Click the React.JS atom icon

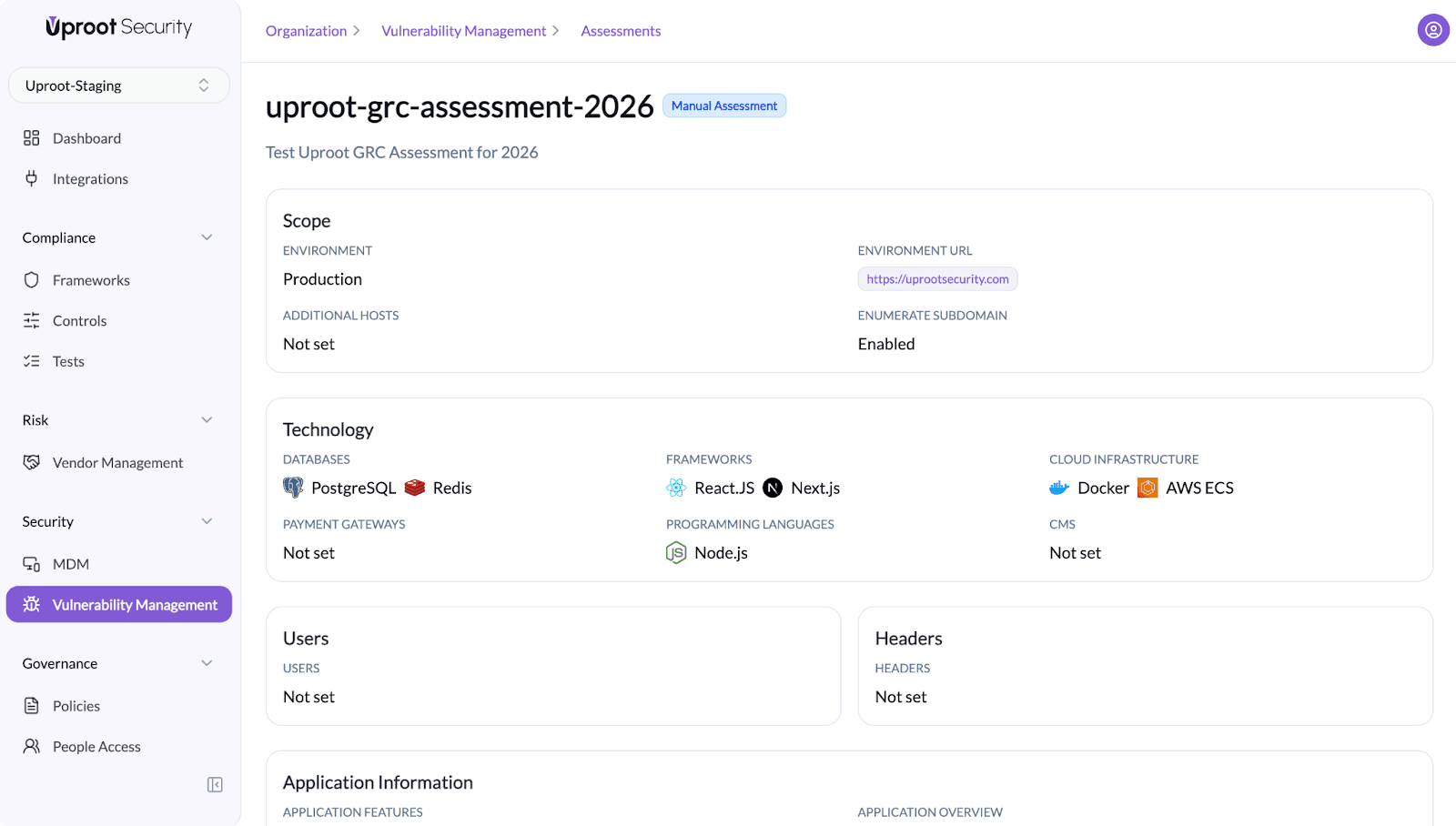(676, 488)
